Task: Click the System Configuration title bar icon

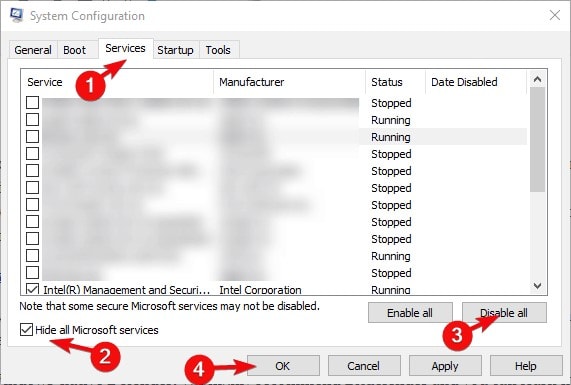Action: (x=16, y=15)
